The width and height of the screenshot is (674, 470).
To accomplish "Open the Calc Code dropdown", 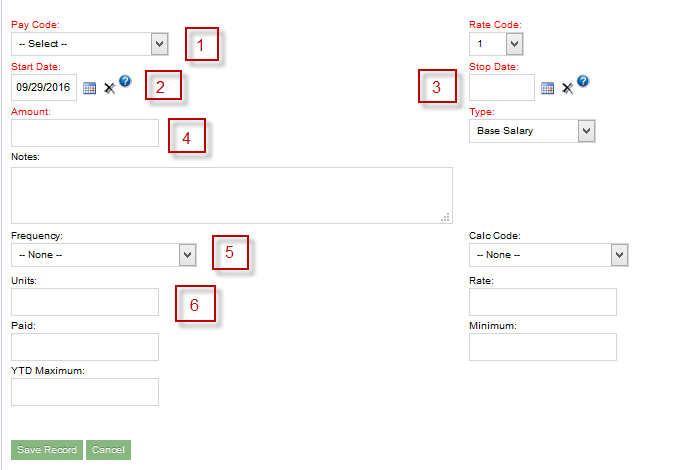I will click(548, 255).
